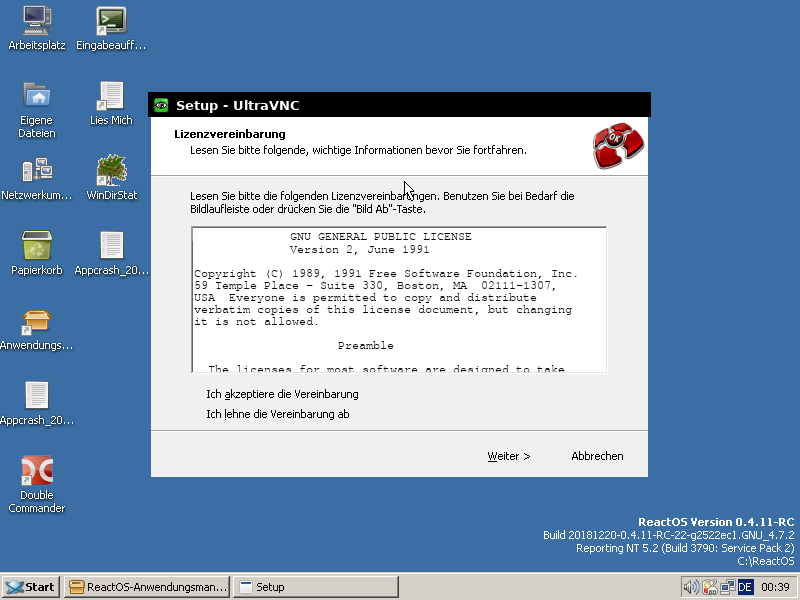Click the safely remove hardware tray icon
The height and width of the screenshot is (600, 800).
pyautogui.click(x=710, y=587)
